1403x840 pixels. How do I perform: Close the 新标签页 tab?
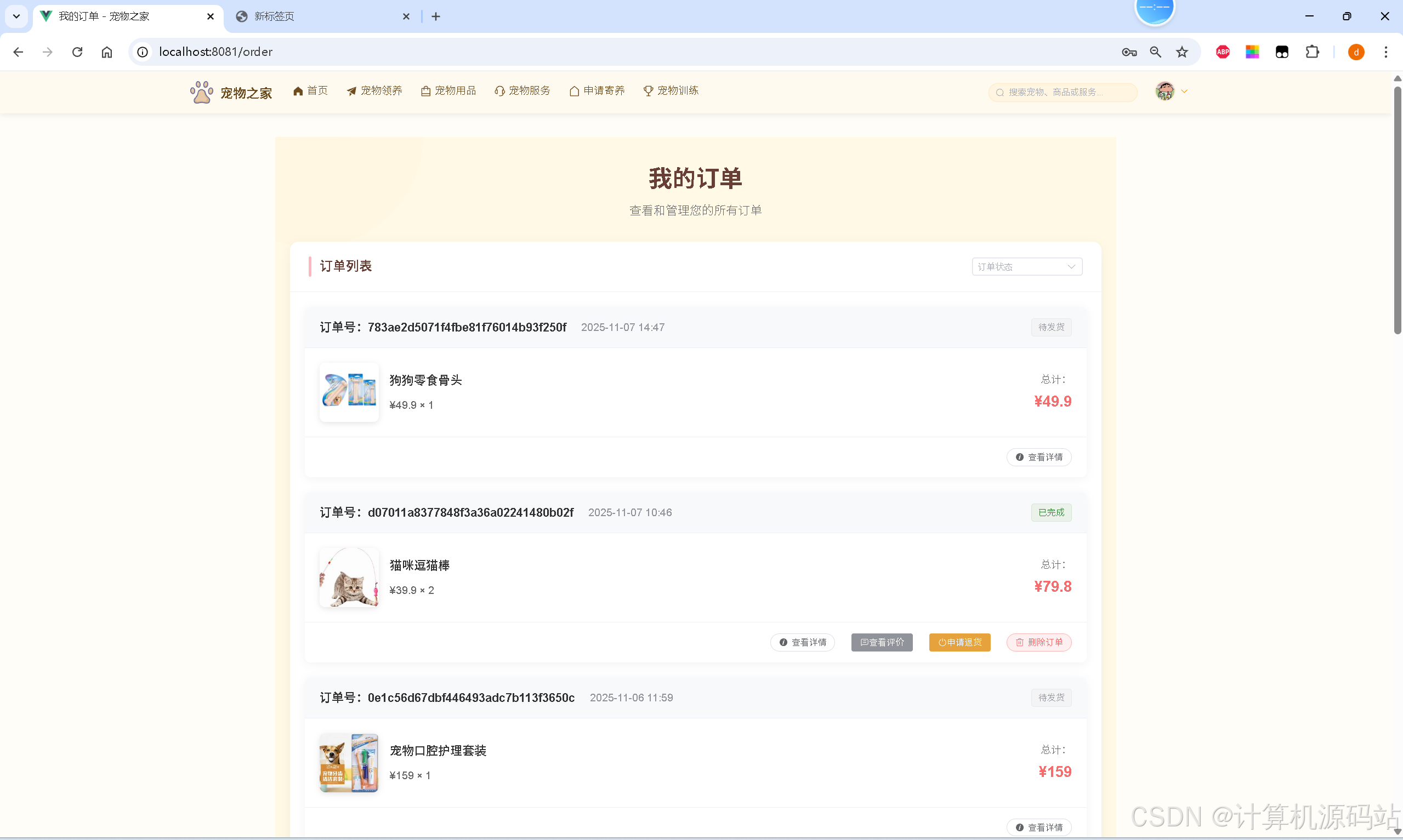click(x=406, y=16)
